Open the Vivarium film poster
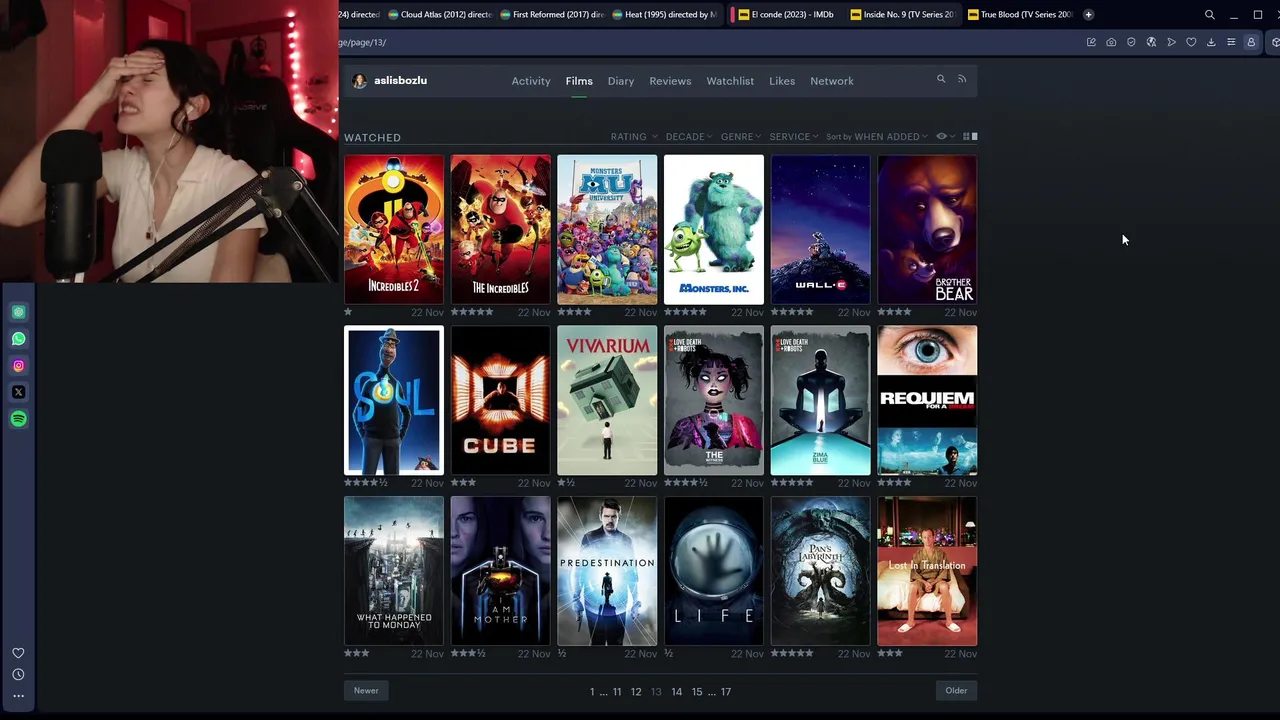 [607, 400]
